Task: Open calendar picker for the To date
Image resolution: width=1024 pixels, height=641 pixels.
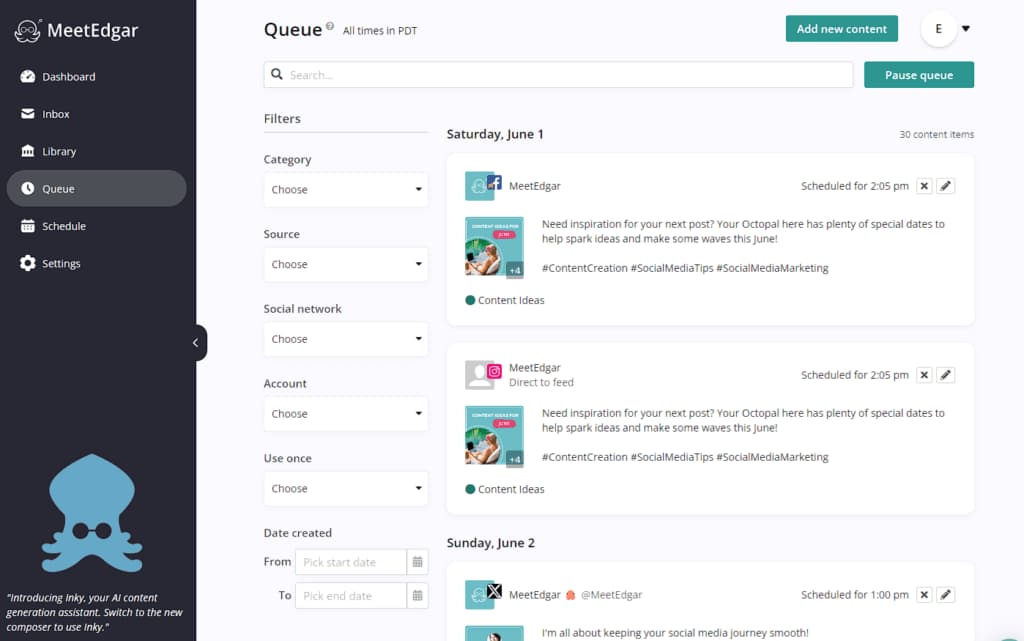Action: tap(418, 596)
